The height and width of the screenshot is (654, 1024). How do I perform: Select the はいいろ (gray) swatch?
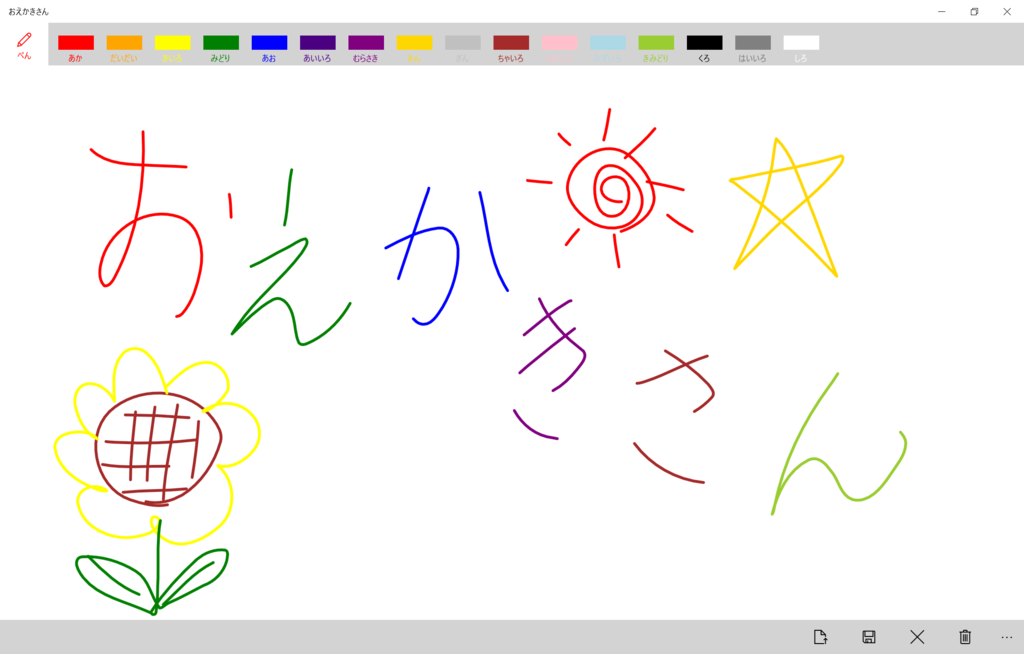click(x=753, y=44)
